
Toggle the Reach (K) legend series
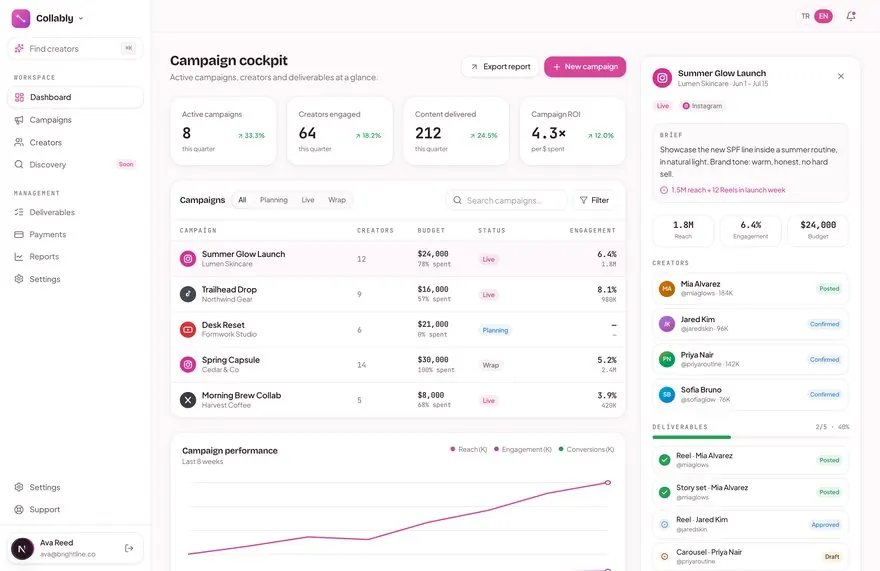coord(469,450)
